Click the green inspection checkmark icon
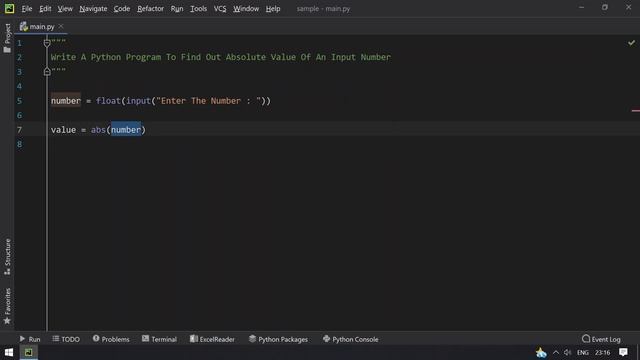The height and width of the screenshot is (360, 640). [631, 42]
